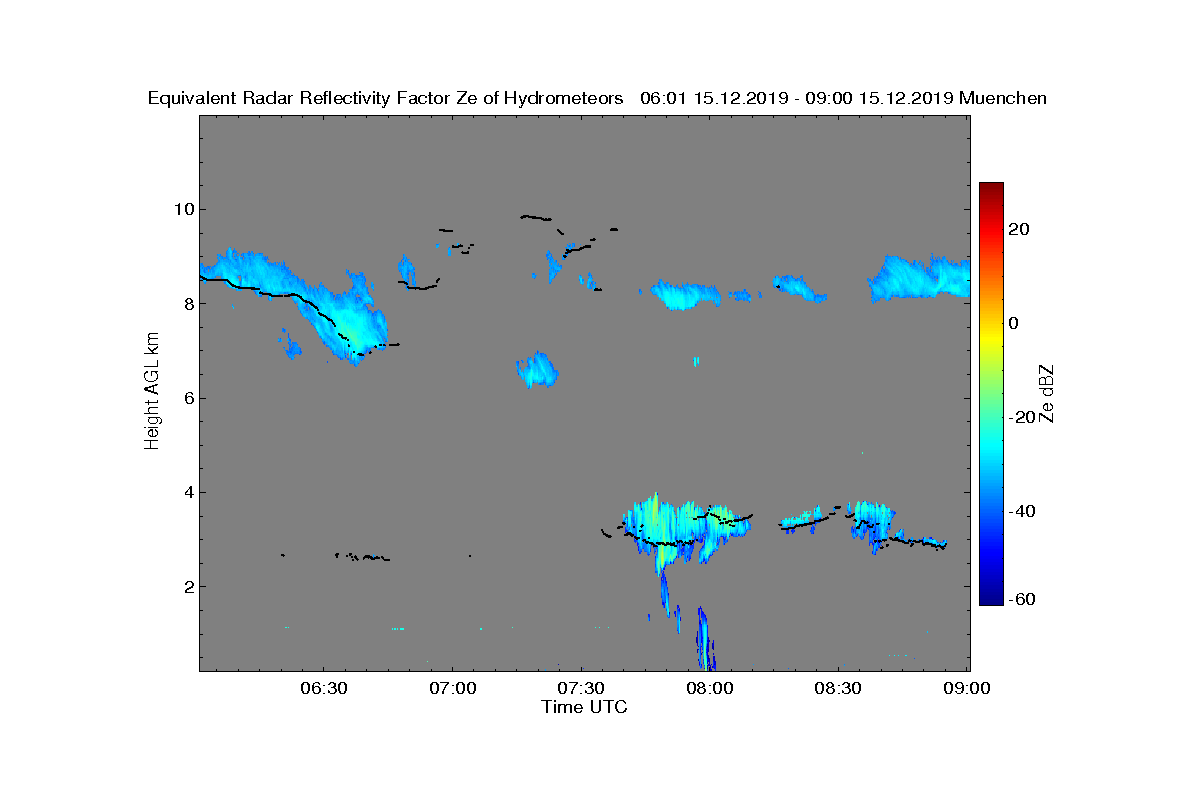Click the black cloud-base line near 10 km at 07:20
Viewport: 1200px width, 800px height.
tap(537, 217)
